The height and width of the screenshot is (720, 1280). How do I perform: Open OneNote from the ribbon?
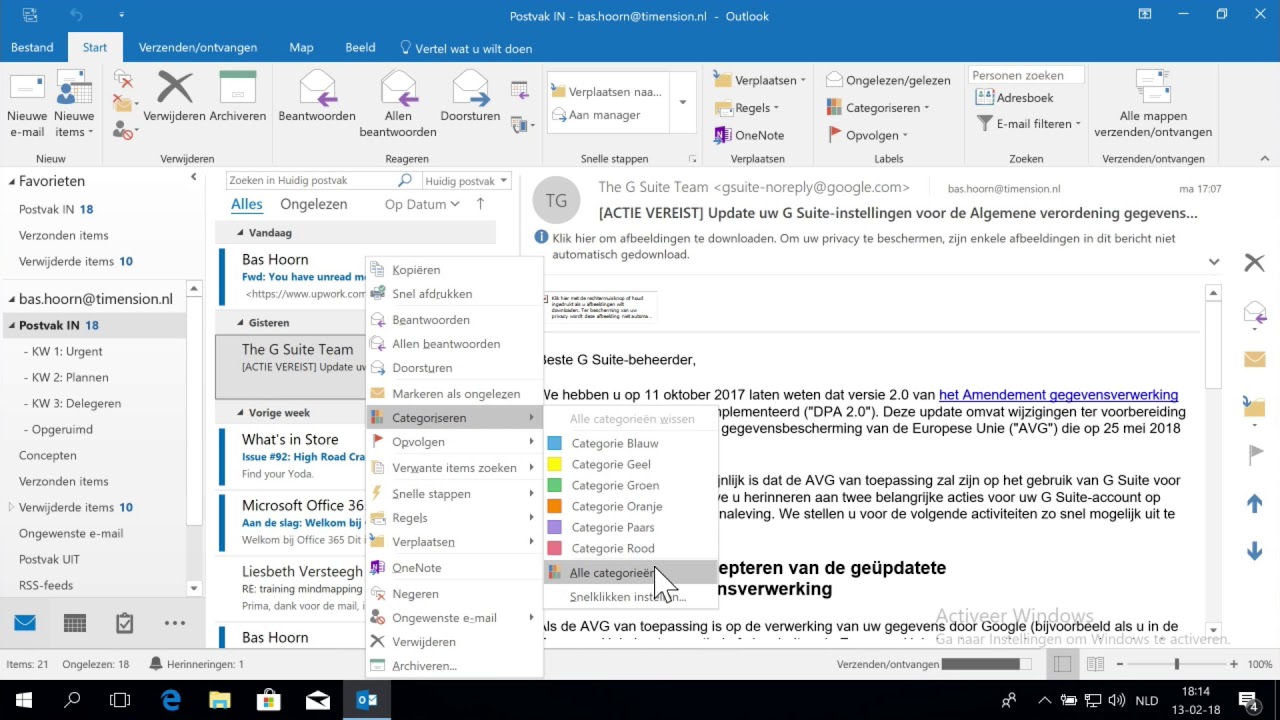tap(750, 135)
